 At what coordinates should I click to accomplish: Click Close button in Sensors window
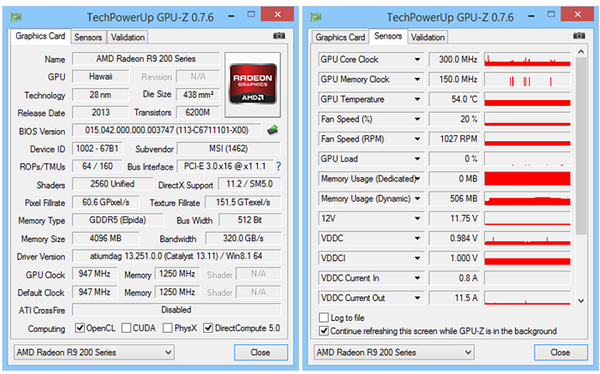tap(561, 352)
